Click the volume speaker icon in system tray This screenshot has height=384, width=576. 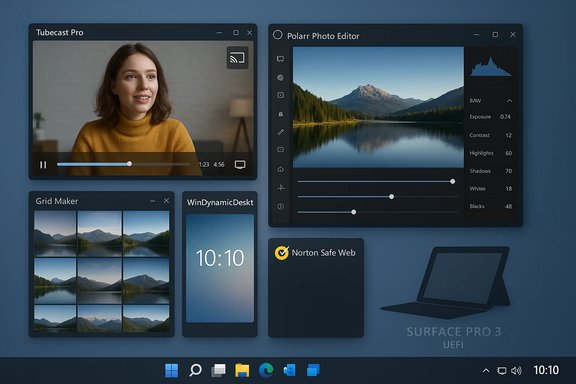coord(516,371)
